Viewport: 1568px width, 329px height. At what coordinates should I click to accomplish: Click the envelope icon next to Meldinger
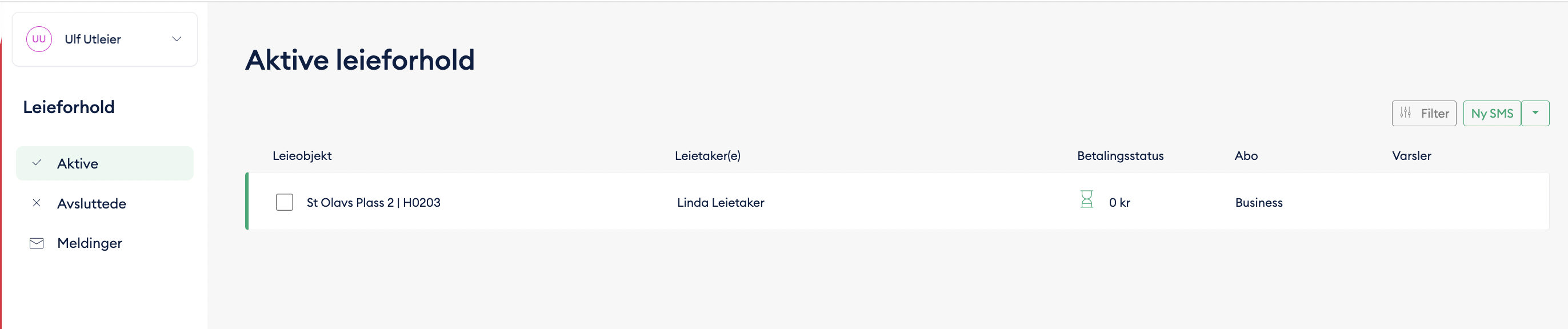[37, 243]
